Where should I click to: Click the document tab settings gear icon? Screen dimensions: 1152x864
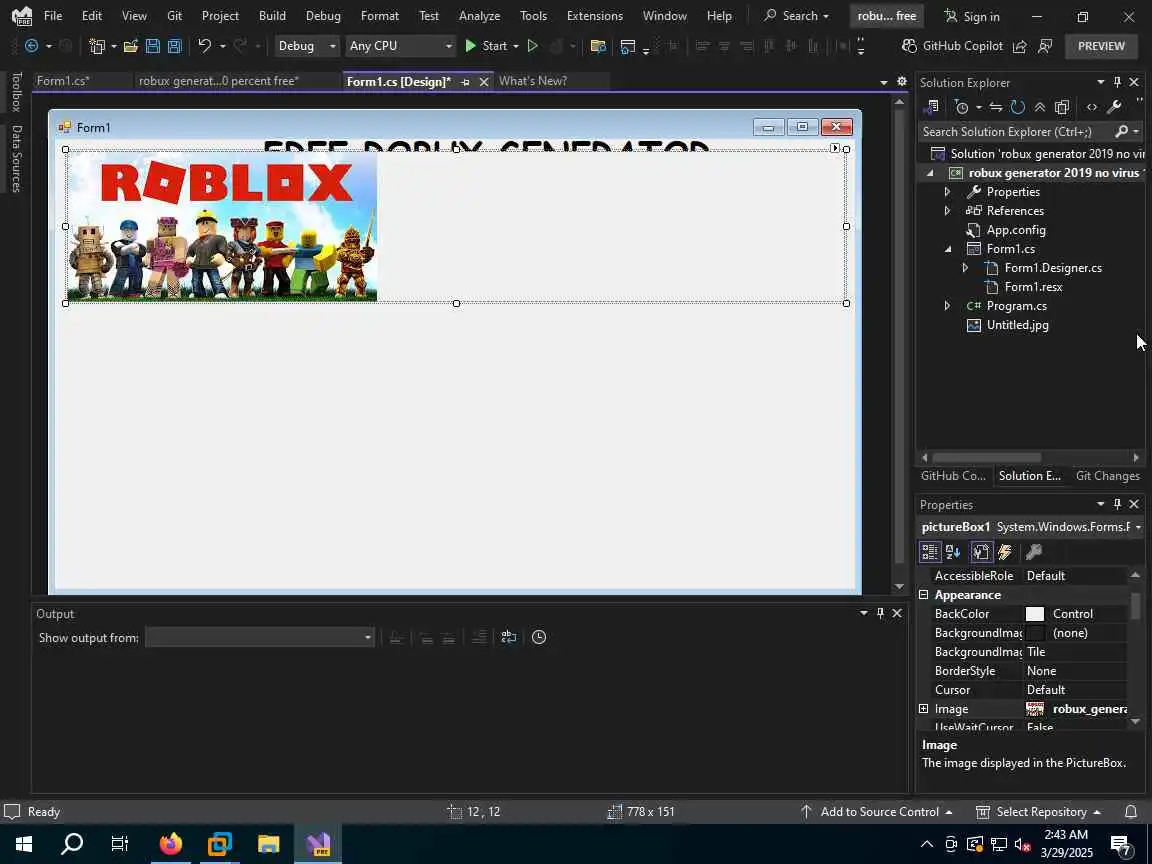(x=901, y=82)
